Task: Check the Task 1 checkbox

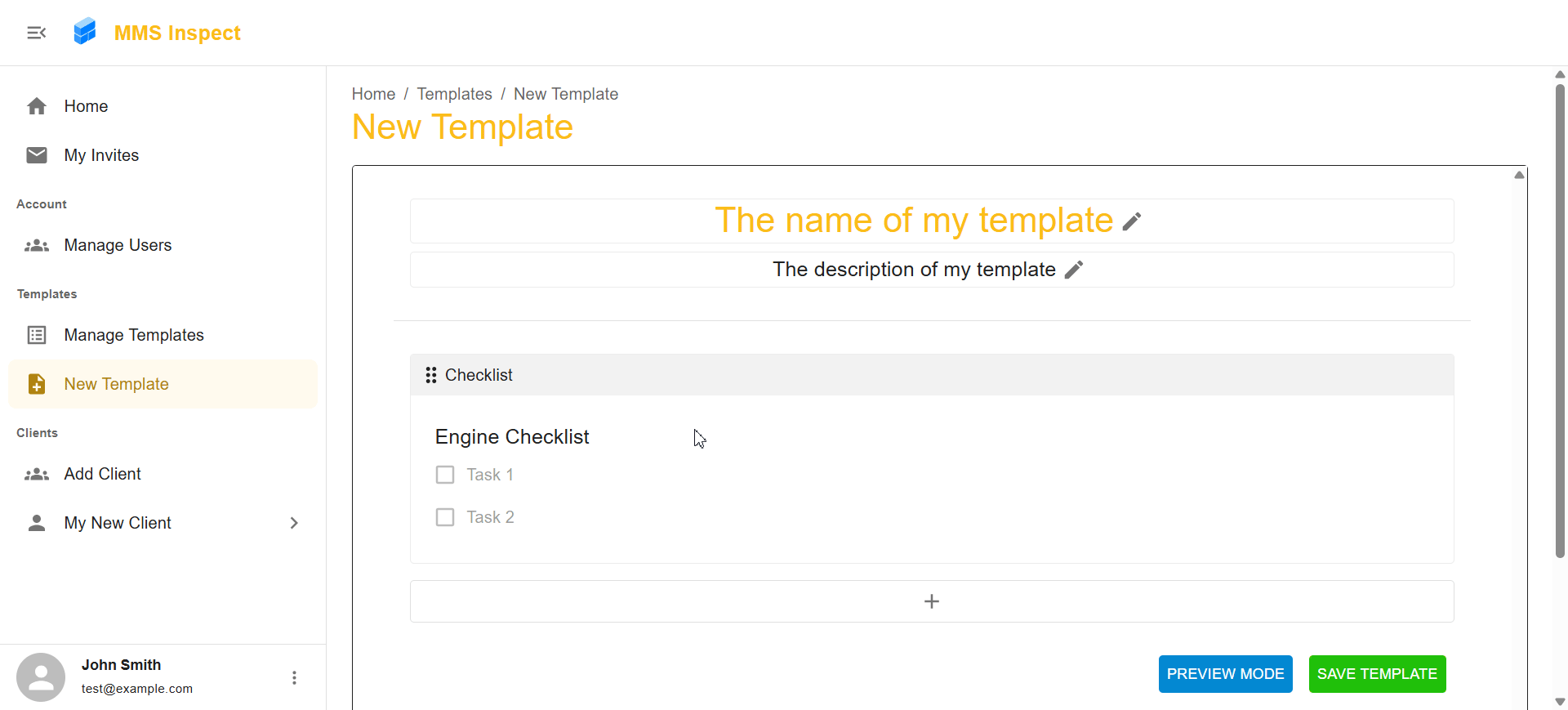Action: coord(445,475)
